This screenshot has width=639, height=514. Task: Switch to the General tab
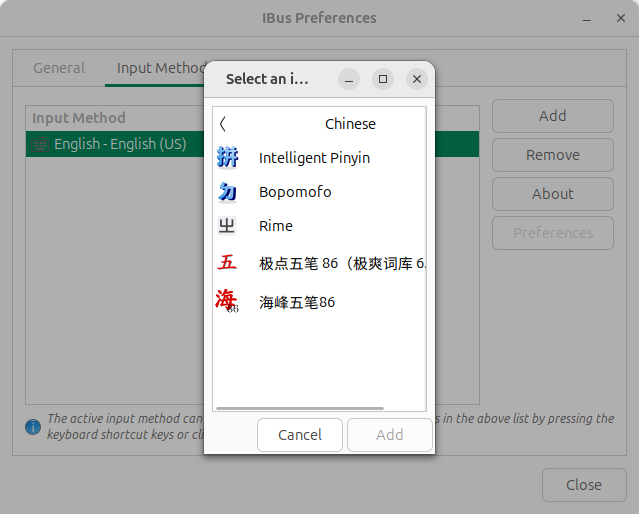59,68
